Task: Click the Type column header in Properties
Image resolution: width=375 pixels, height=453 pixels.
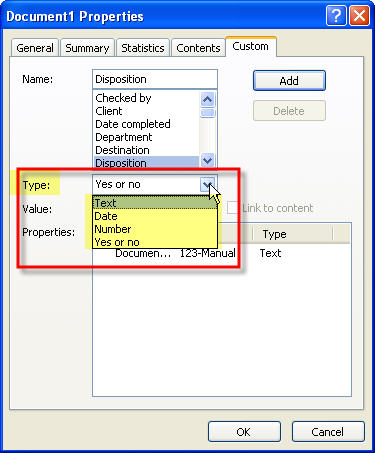Action: click(x=292, y=234)
